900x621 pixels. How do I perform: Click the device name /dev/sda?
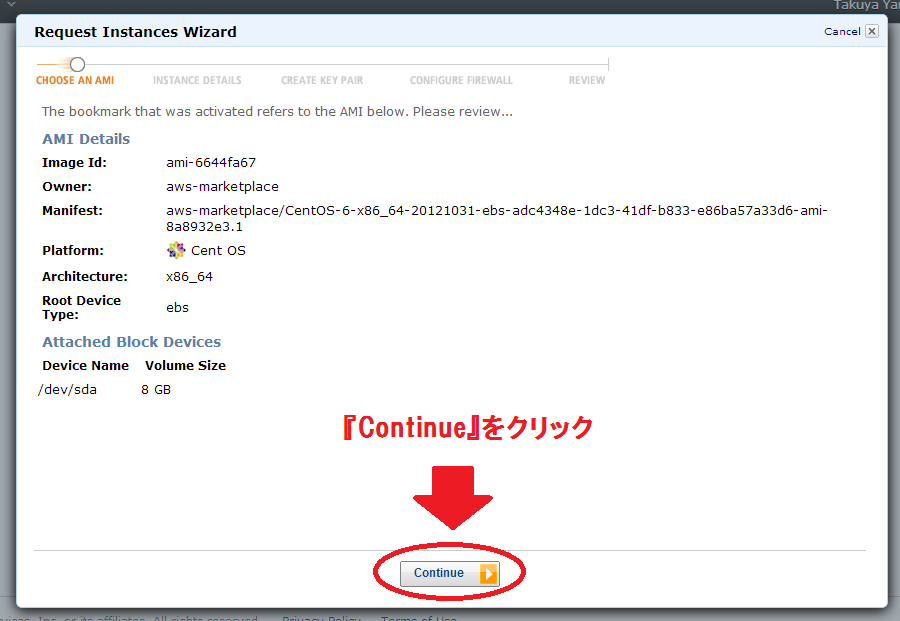pyautogui.click(x=67, y=390)
